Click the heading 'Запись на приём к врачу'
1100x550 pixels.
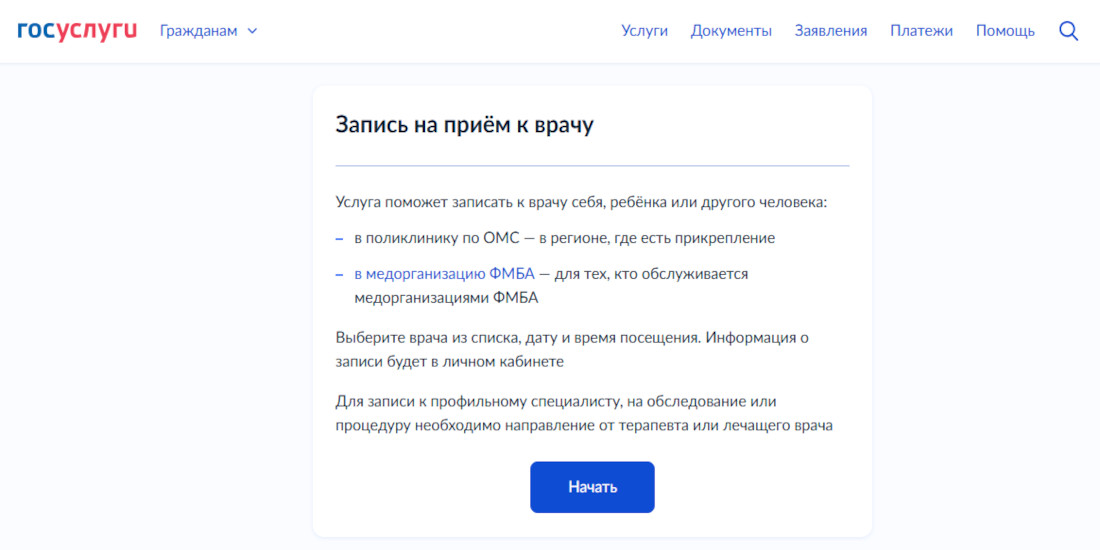point(464,125)
